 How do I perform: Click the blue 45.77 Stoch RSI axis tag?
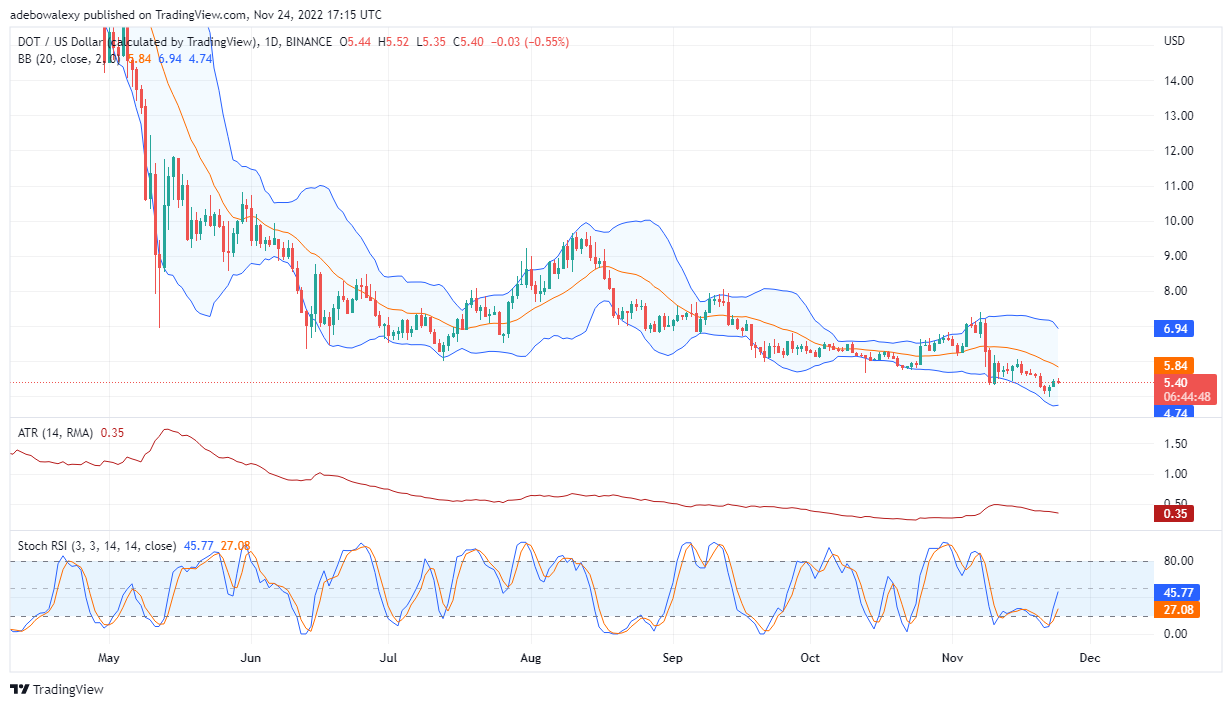(1178, 591)
